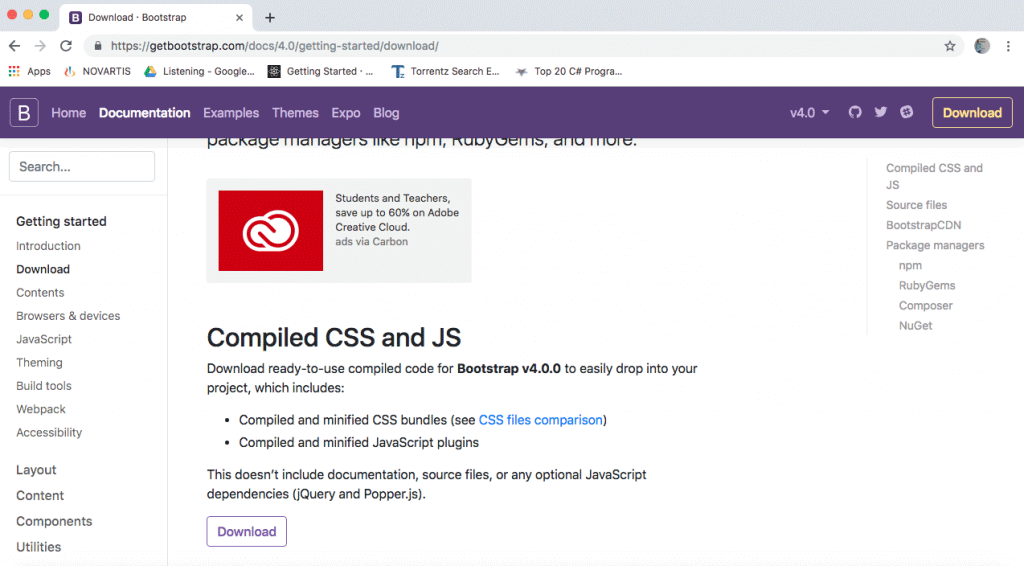The height and width of the screenshot is (566, 1024).
Task: Jump to NuGet in table of contents
Action: tap(916, 326)
